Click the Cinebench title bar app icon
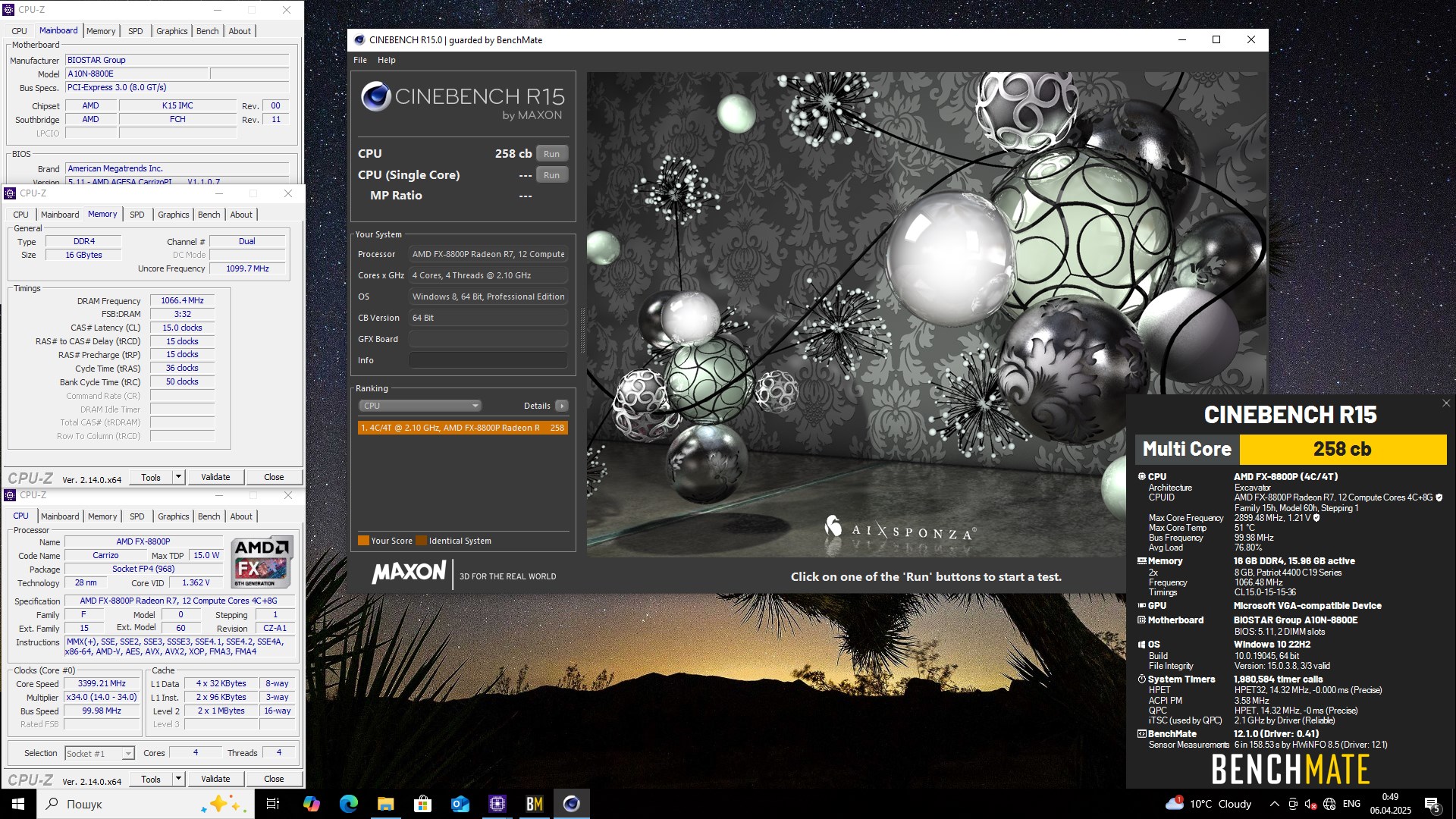This screenshot has width=1456, height=819. [358, 40]
